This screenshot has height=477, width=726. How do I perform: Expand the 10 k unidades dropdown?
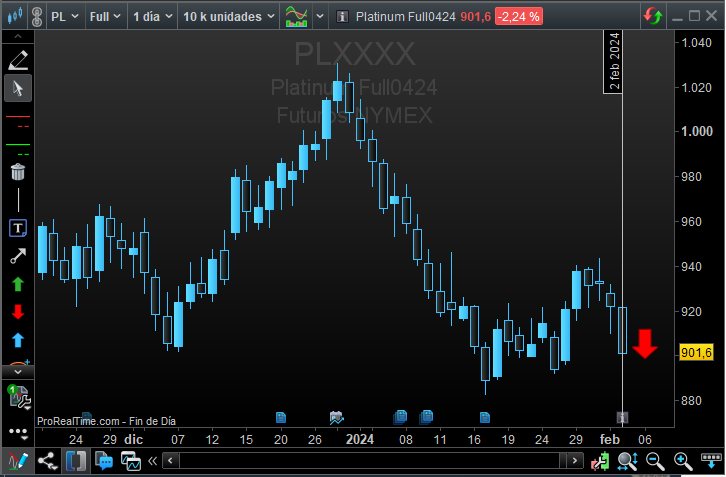click(229, 17)
